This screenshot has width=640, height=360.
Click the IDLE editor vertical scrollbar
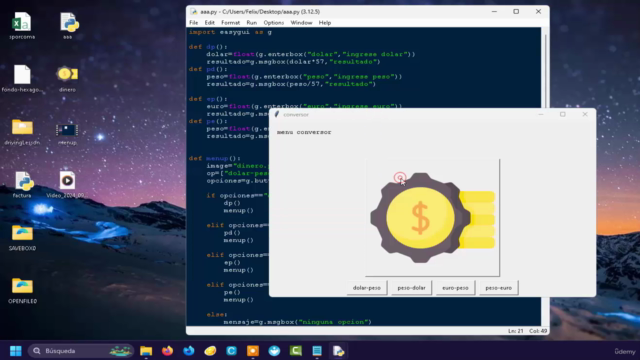click(545, 176)
